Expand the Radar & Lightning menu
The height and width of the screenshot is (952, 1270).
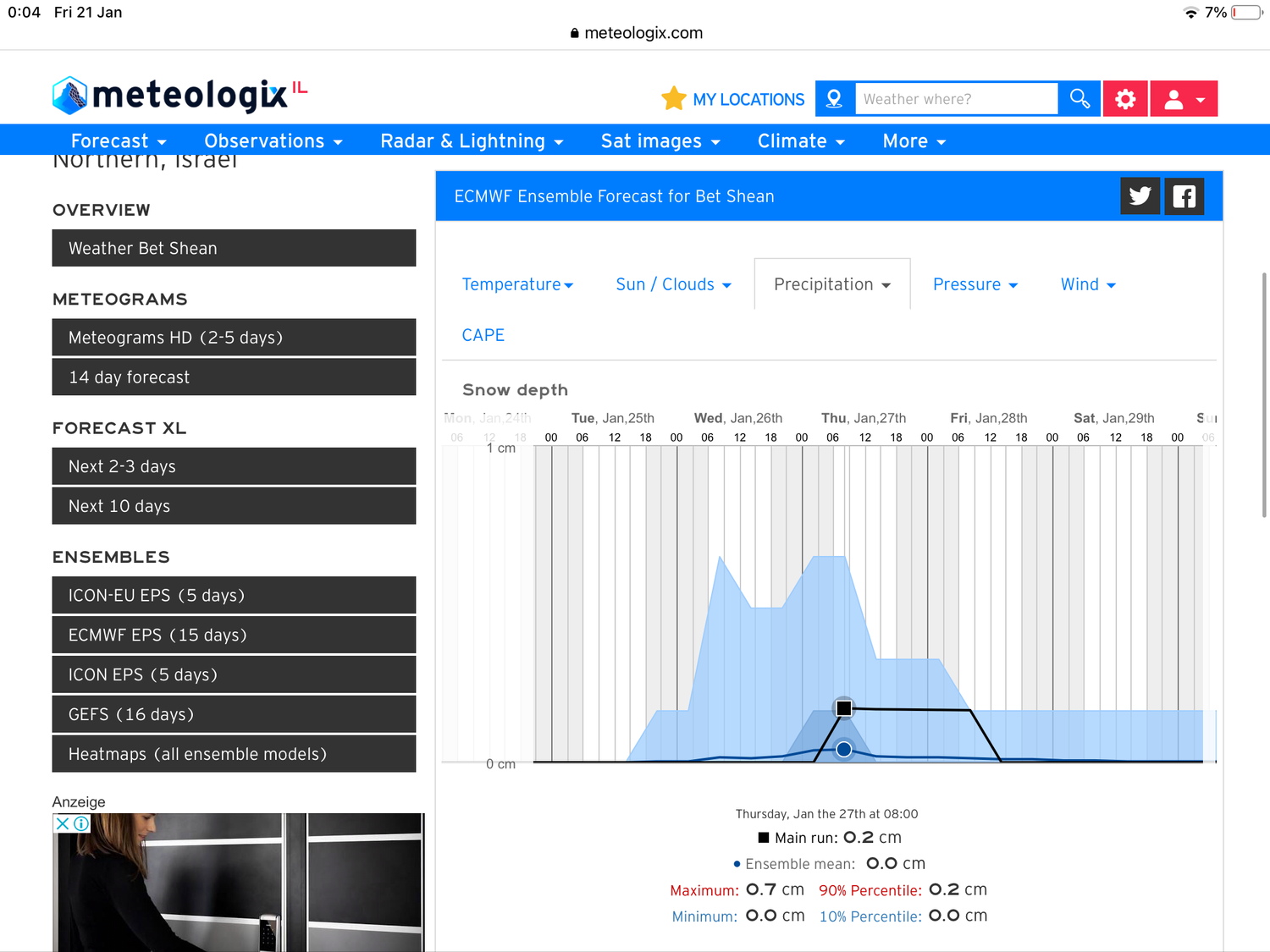pos(472,141)
